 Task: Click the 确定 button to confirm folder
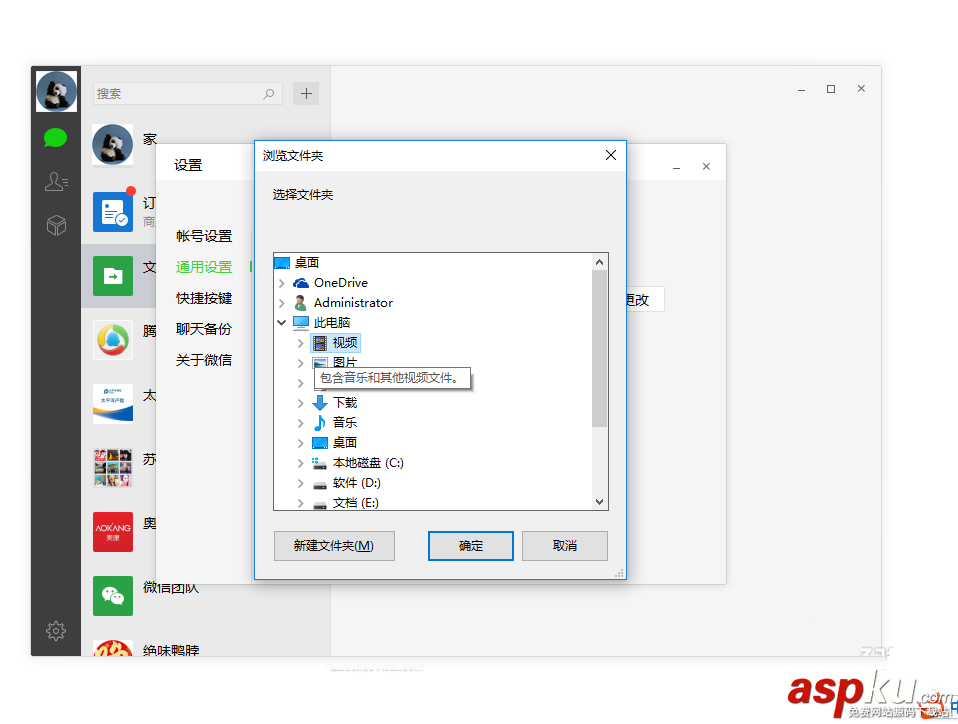point(470,545)
